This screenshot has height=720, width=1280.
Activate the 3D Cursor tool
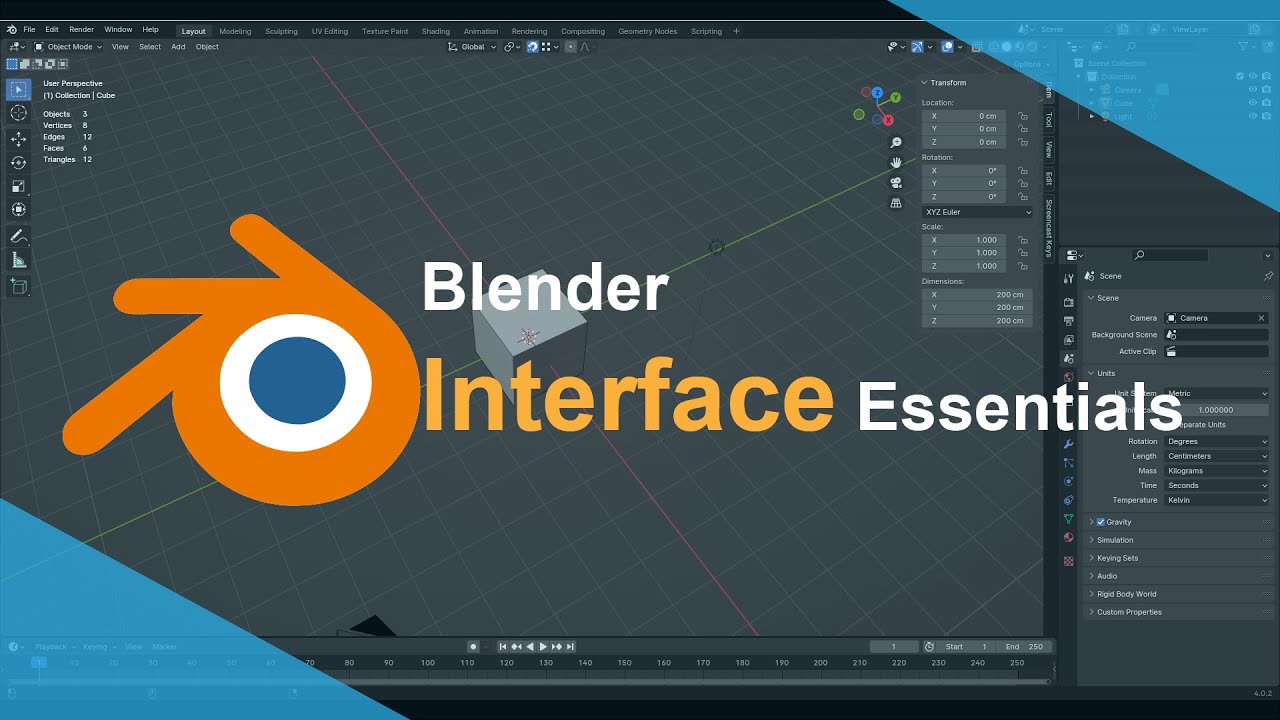(x=18, y=113)
